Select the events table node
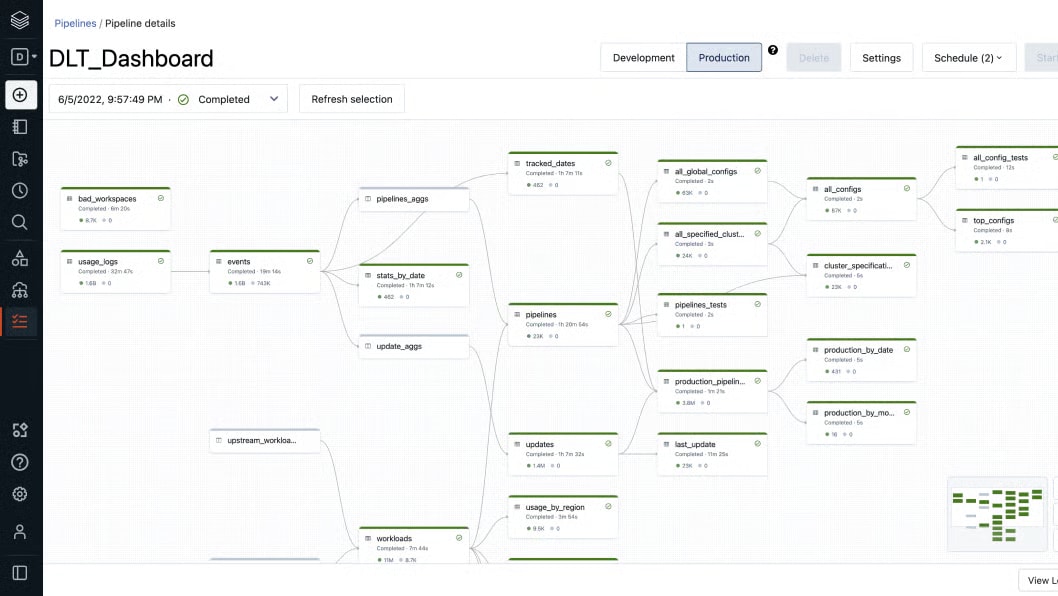The image size is (1058, 596). click(264, 271)
